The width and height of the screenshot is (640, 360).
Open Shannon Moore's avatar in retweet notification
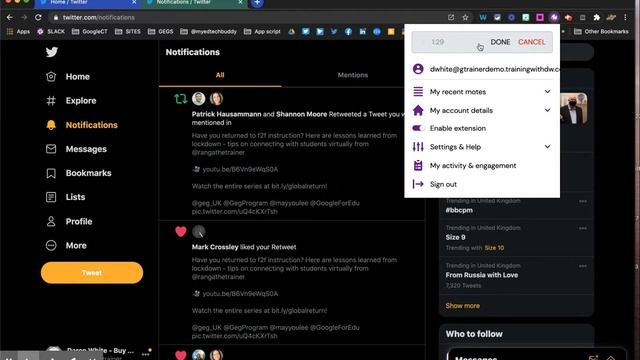(x=216, y=98)
